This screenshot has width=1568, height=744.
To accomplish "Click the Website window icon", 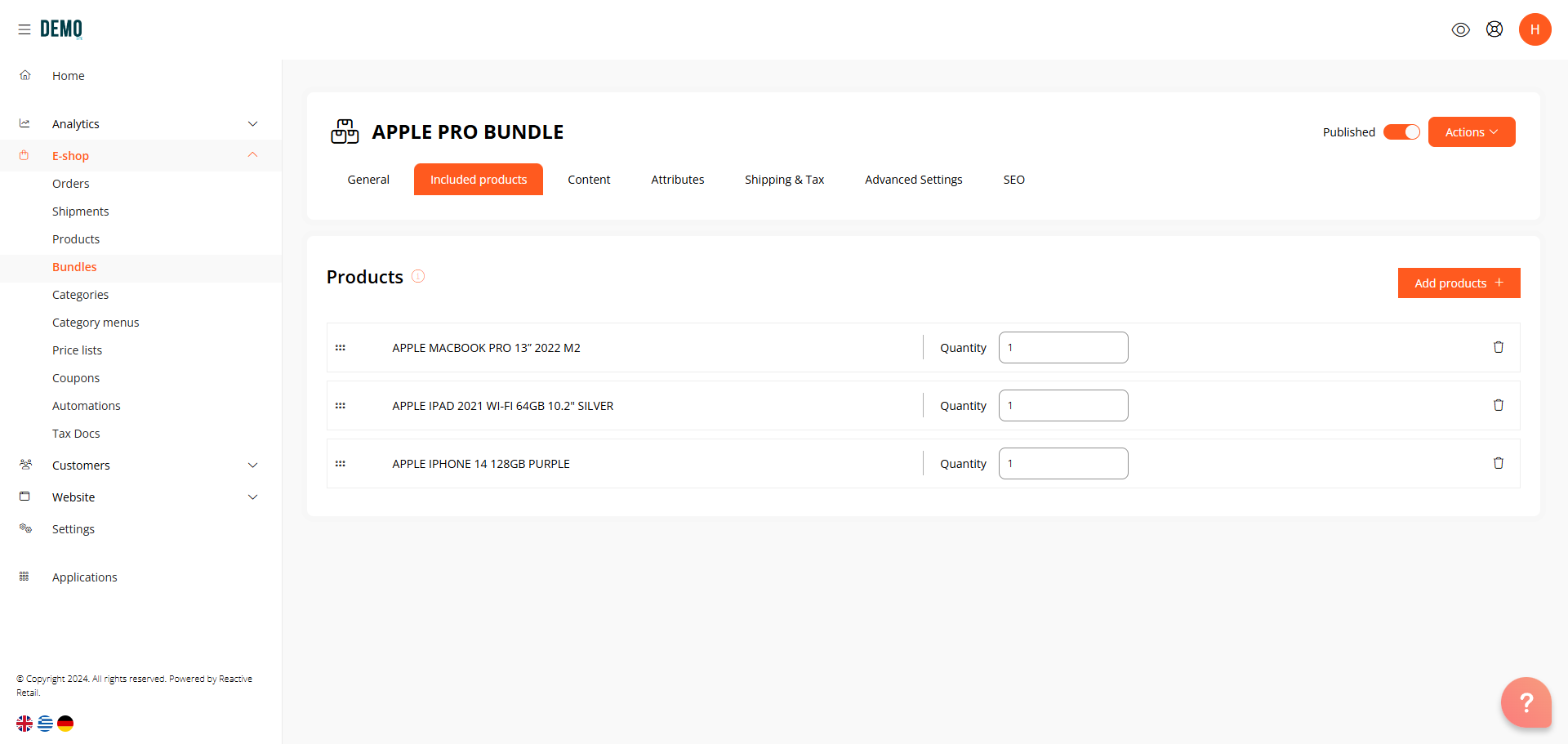I will click(x=24, y=497).
